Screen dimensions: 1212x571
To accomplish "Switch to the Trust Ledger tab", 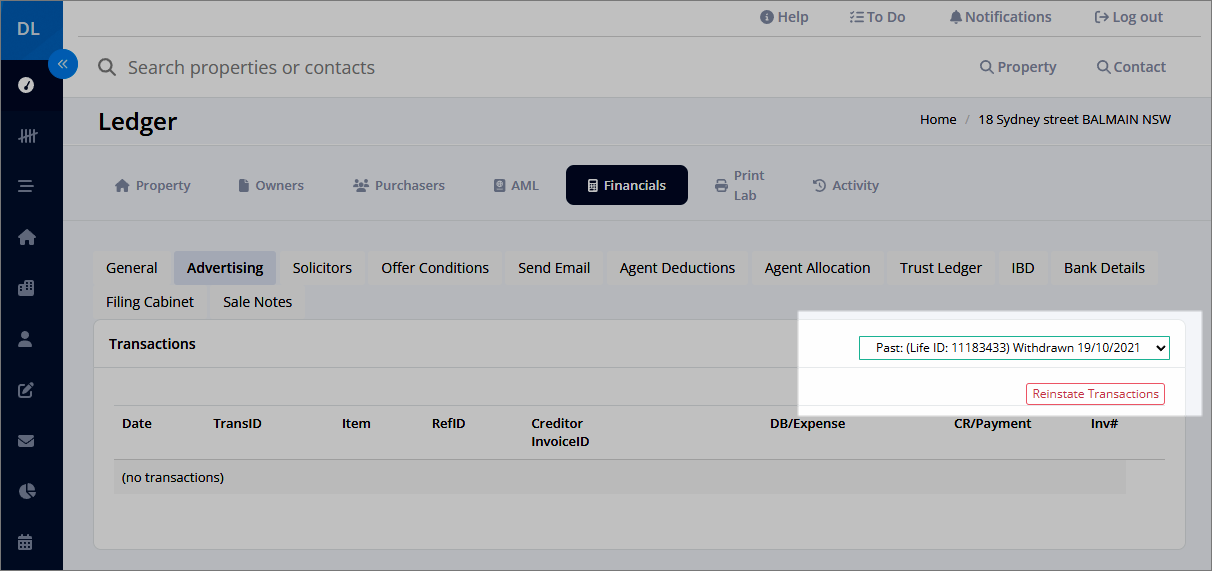I will tap(941, 268).
